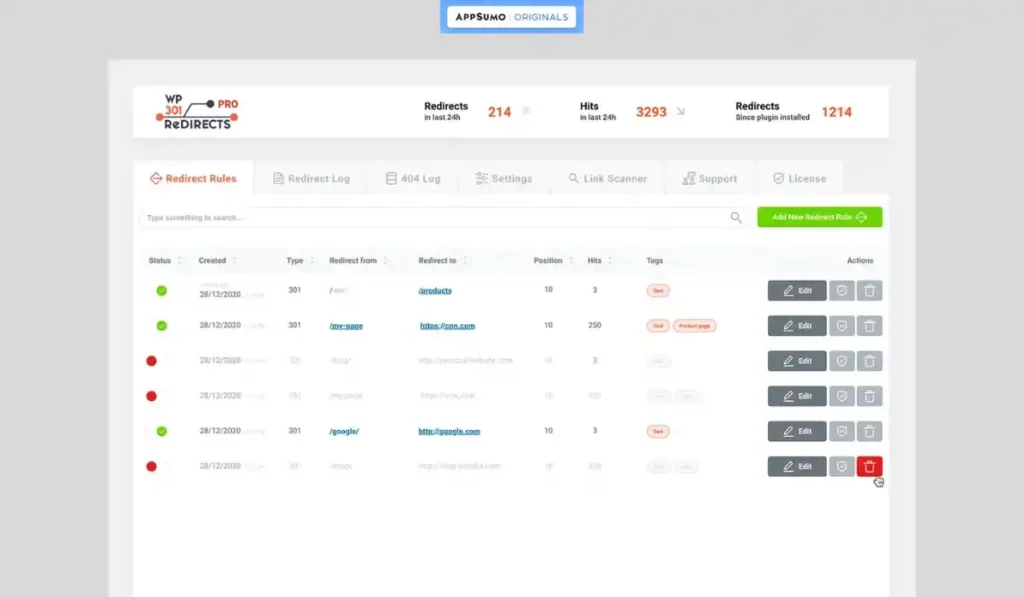The height and width of the screenshot is (597, 1024).
Task: Delete the /products redirect using its trash icon
Action: pos(869,291)
